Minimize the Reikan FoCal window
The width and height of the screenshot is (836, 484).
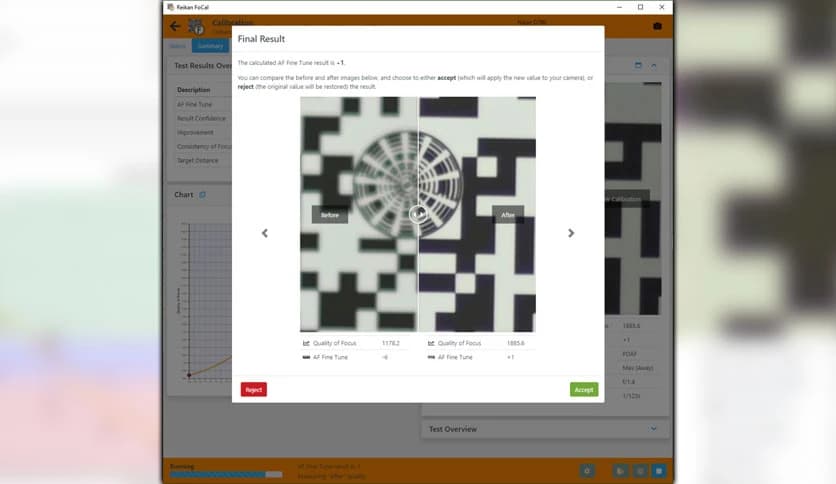[619, 7]
